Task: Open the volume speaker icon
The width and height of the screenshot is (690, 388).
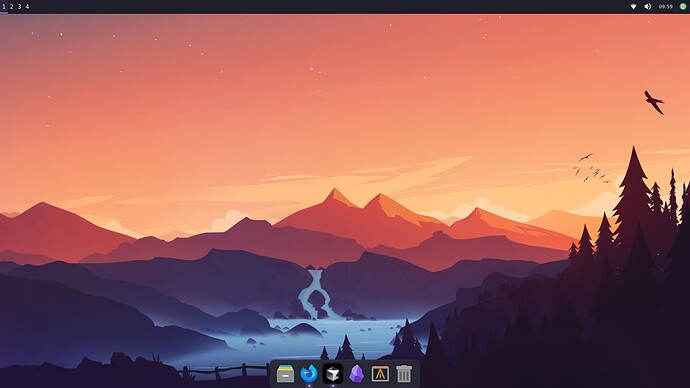Action: click(x=648, y=7)
